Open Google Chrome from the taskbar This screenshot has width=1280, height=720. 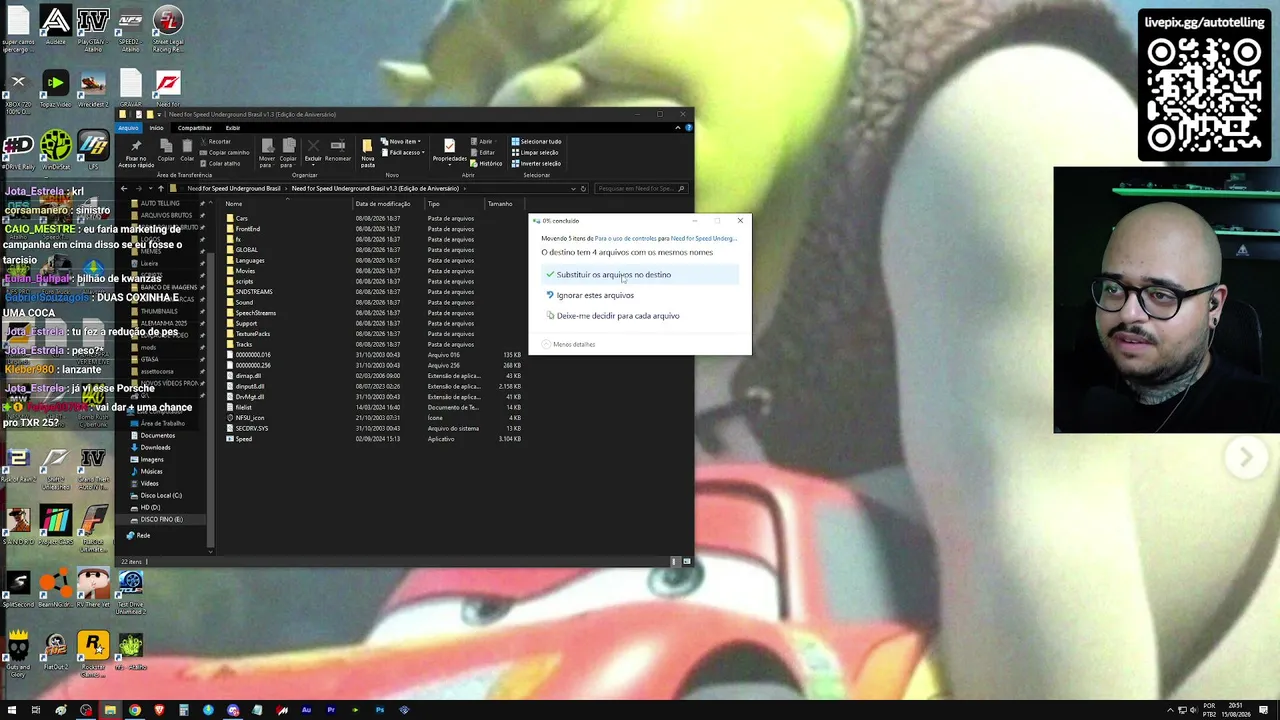point(134,710)
